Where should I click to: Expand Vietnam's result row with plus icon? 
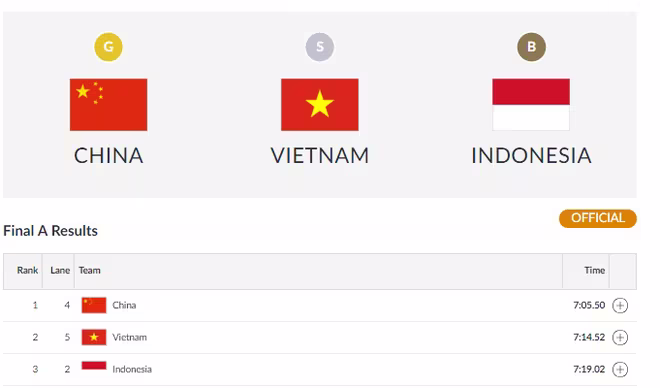tap(620, 337)
